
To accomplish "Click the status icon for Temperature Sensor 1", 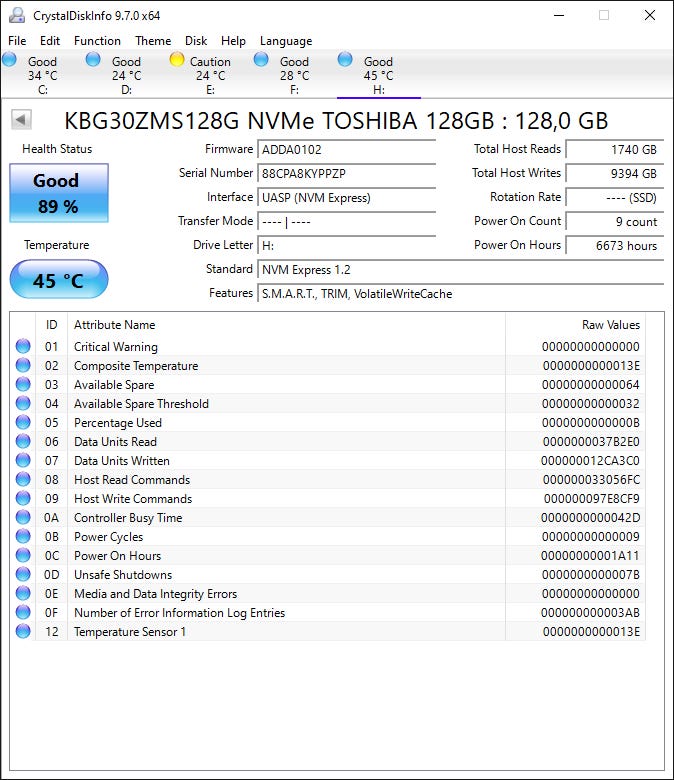I will (x=23, y=632).
